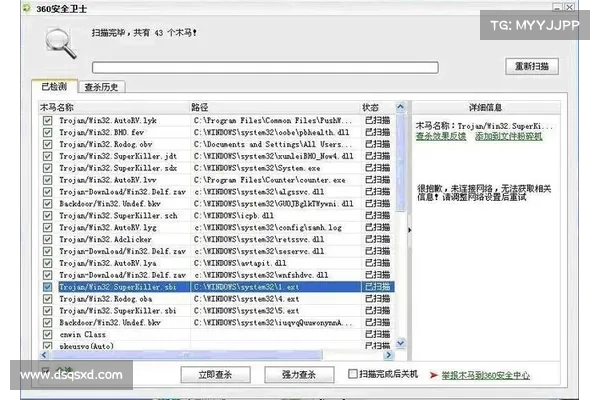This screenshot has height=400, width=600.
Task: Switch to the 已检测 tab
Action: click(54, 87)
